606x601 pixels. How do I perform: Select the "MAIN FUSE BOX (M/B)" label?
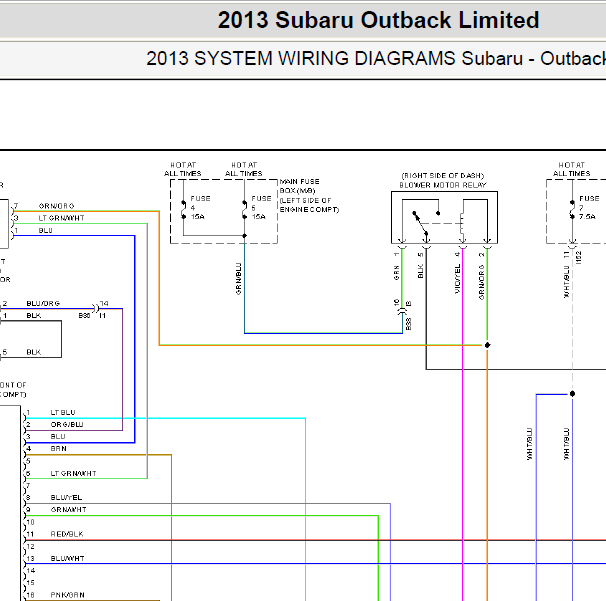click(x=300, y=186)
